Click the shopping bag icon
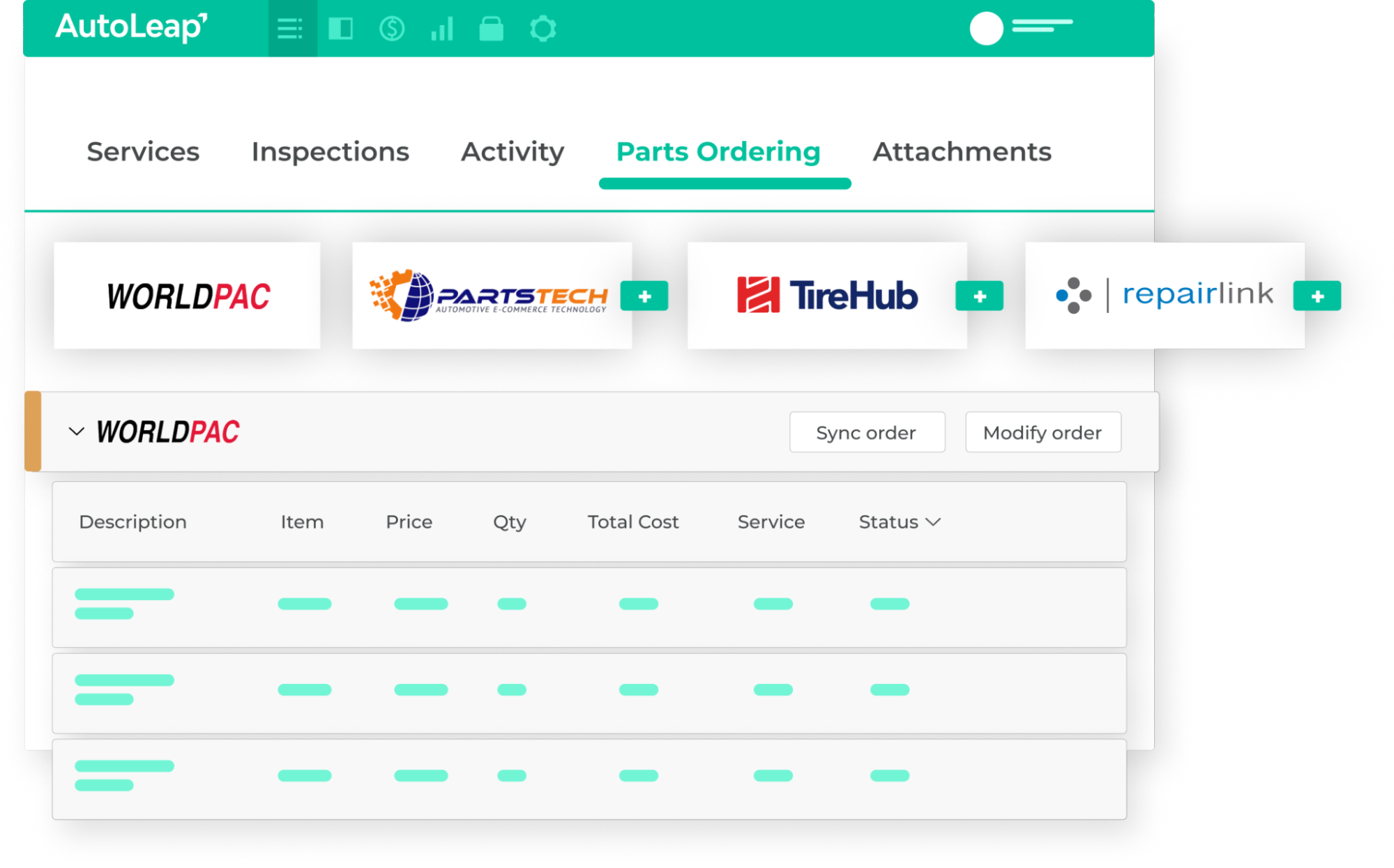Viewport: 1394px width, 868px height. click(x=491, y=29)
